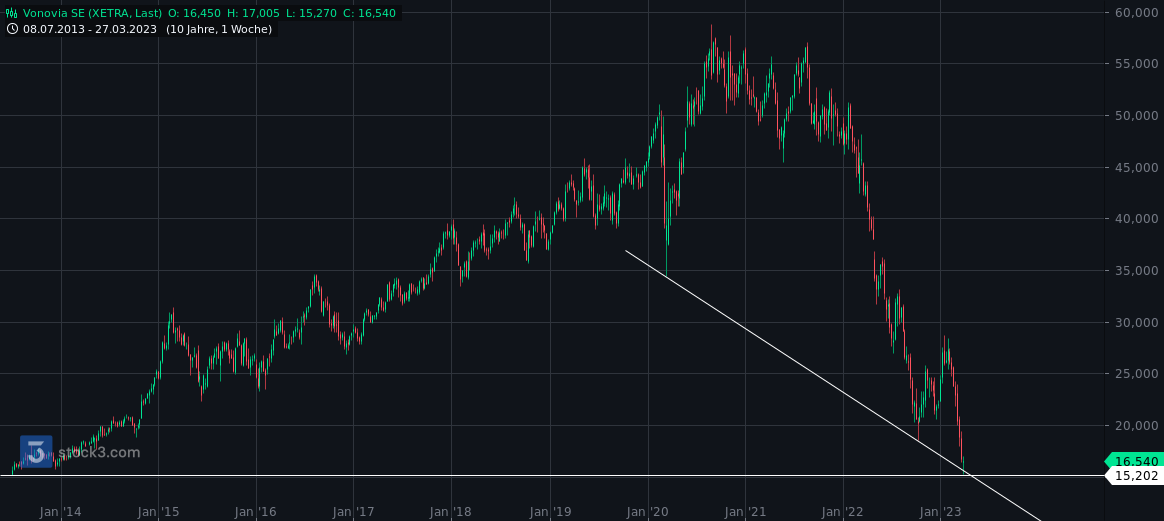Click the period label (10 Jahre, 1 Woche)
The height and width of the screenshot is (521, 1164).
tap(219, 29)
